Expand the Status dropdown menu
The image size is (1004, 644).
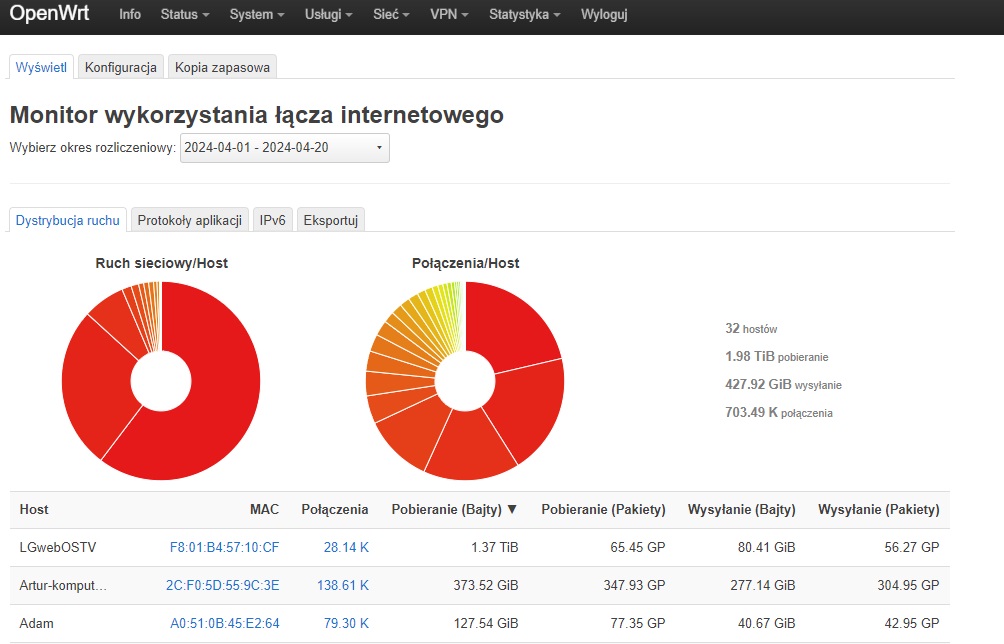click(x=185, y=16)
